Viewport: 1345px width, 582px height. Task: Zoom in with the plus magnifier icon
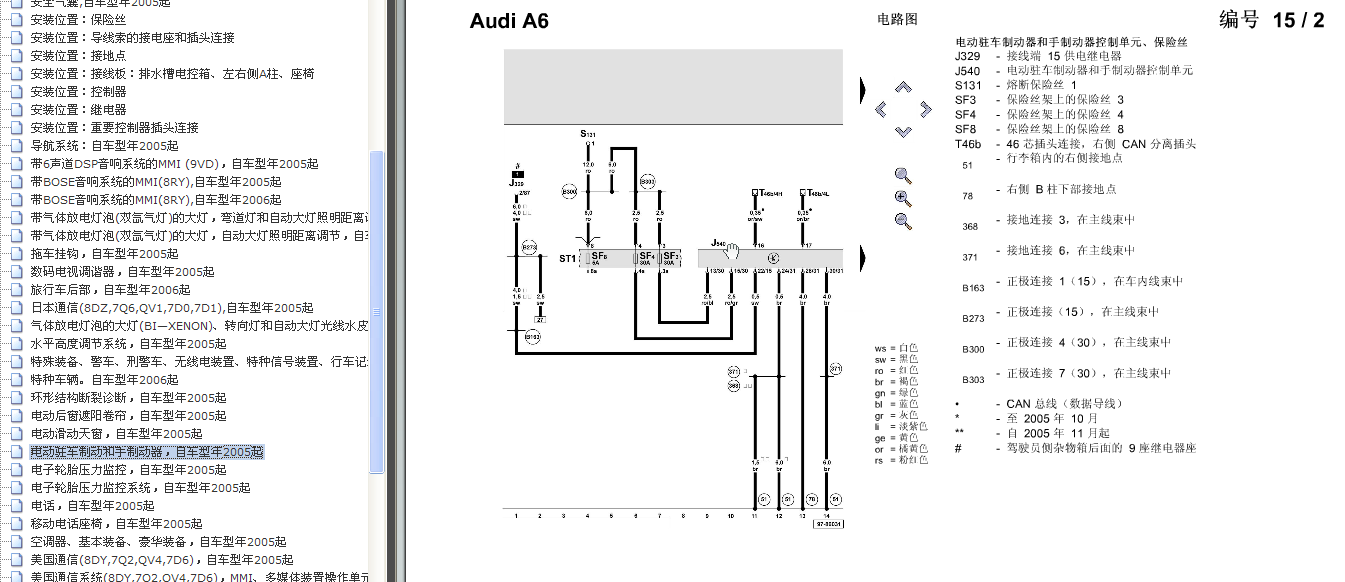tap(903, 198)
